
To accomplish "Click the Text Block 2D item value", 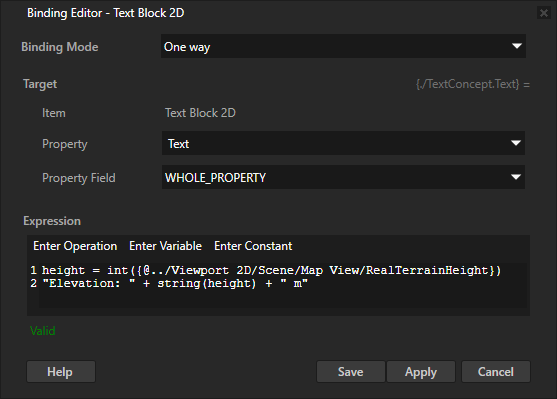I will 200,113.
